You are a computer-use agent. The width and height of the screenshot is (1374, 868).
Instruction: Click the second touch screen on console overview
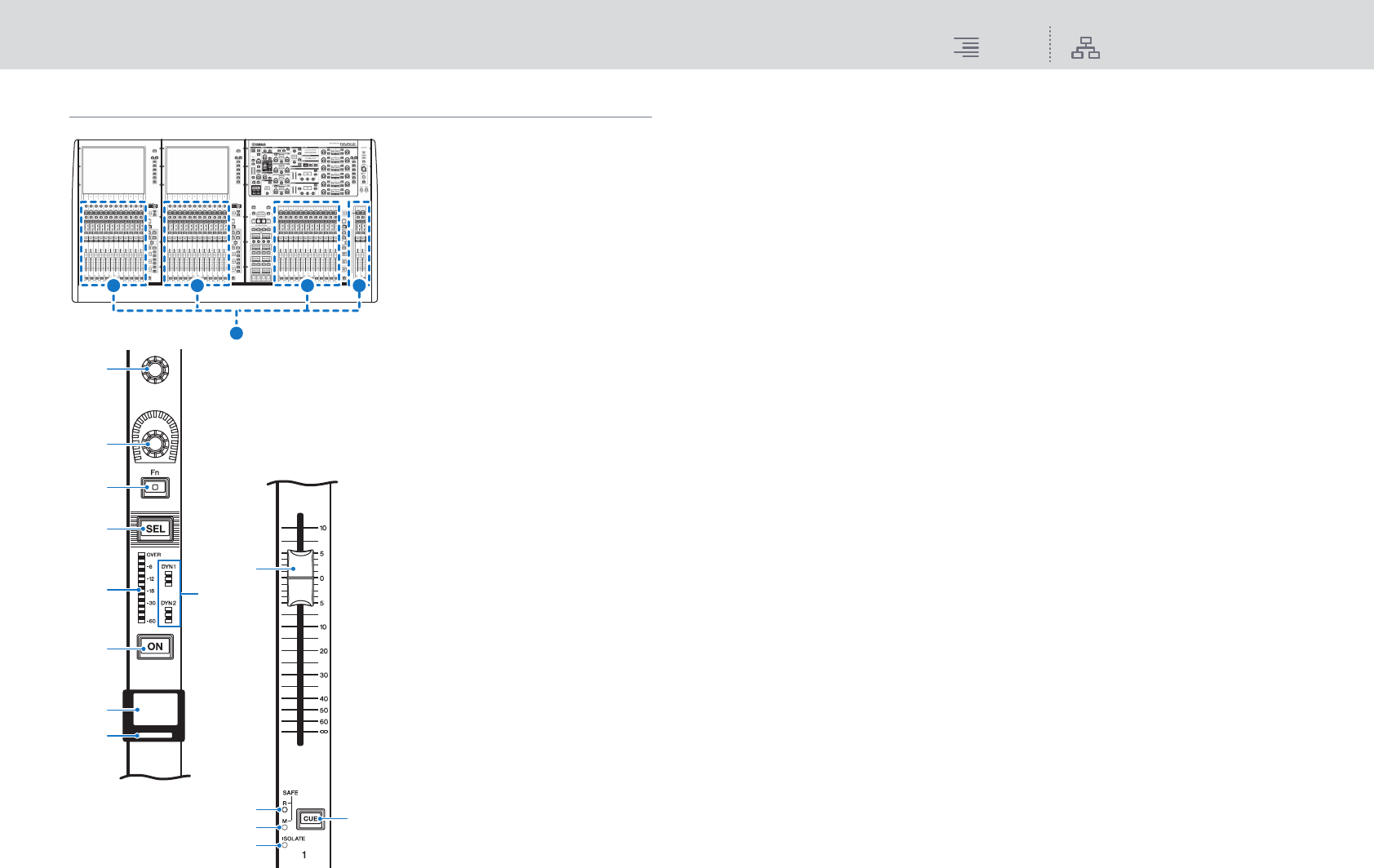point(197,170)
